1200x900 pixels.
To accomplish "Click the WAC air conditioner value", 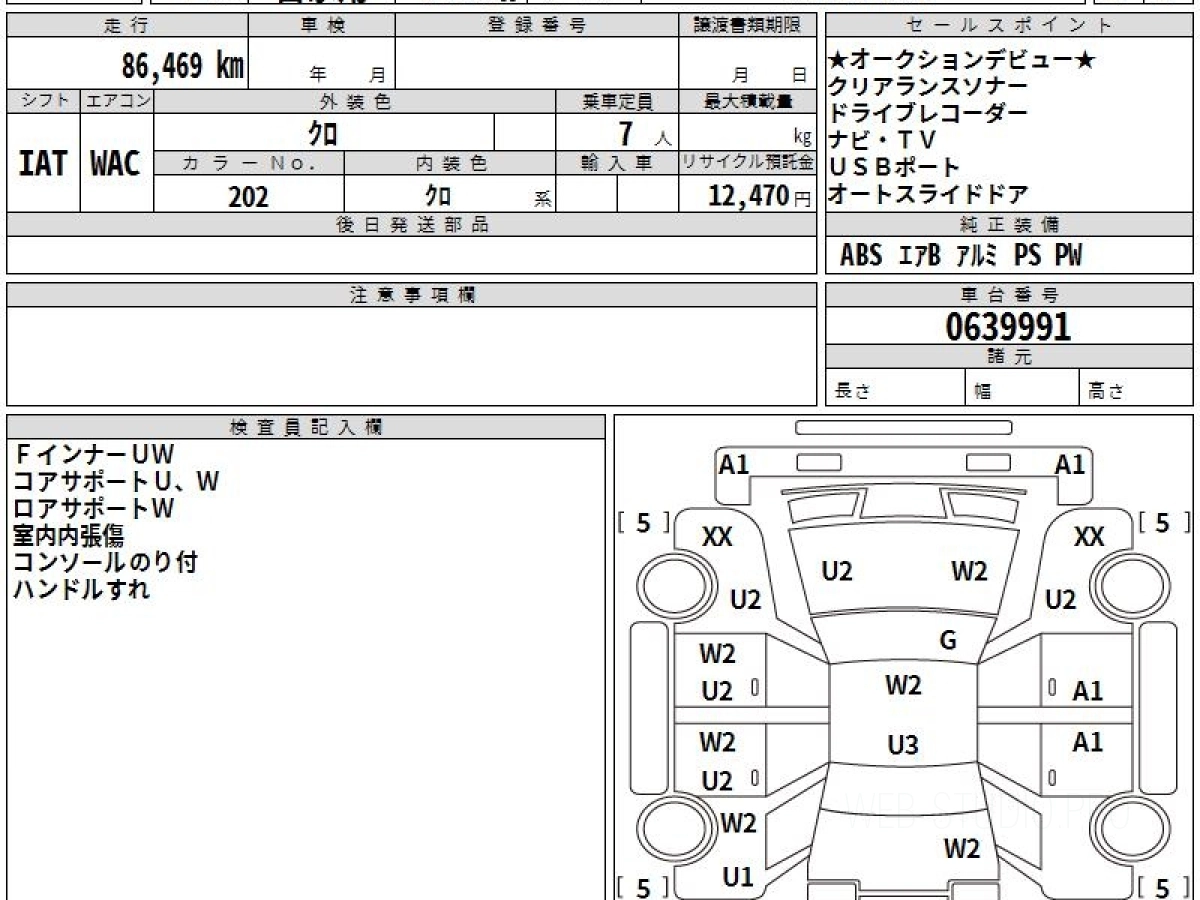I will click(x=116, y=164).
